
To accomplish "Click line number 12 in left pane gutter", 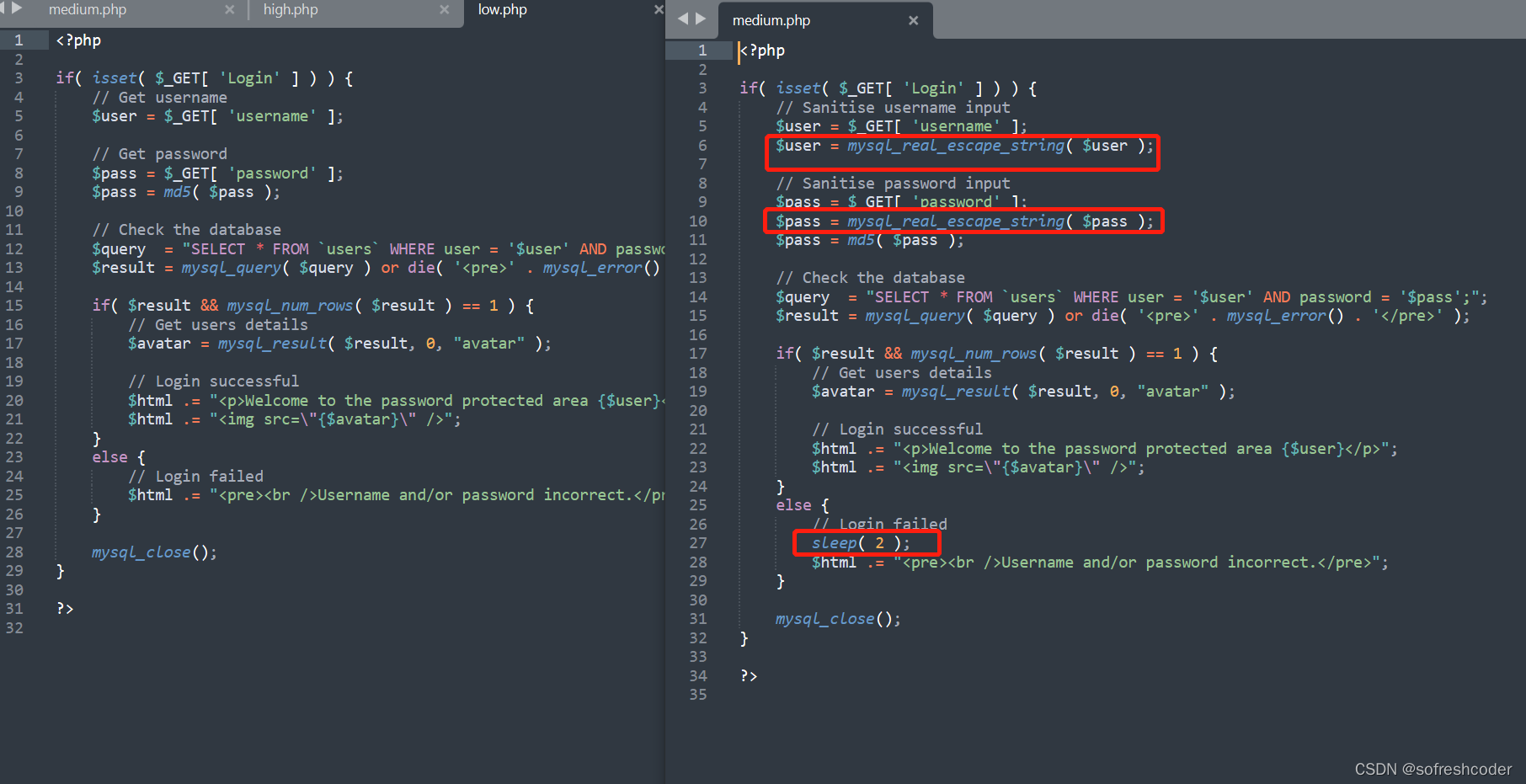I will (x=15, y=249).
